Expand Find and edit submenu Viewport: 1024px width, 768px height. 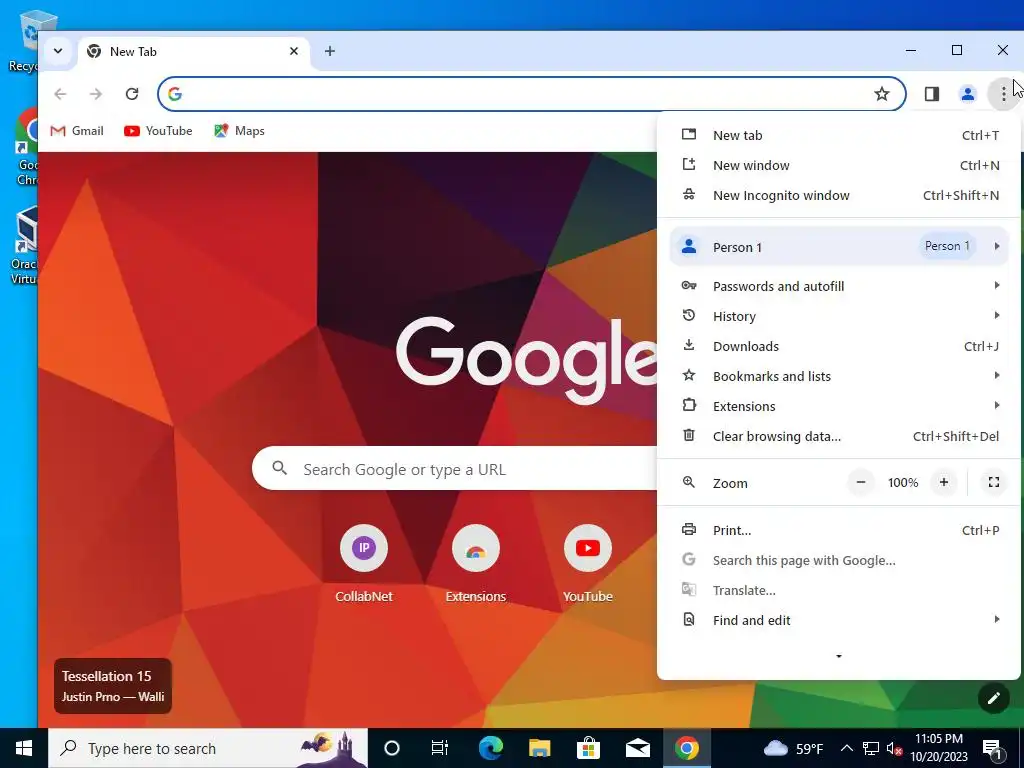point(839,620)
